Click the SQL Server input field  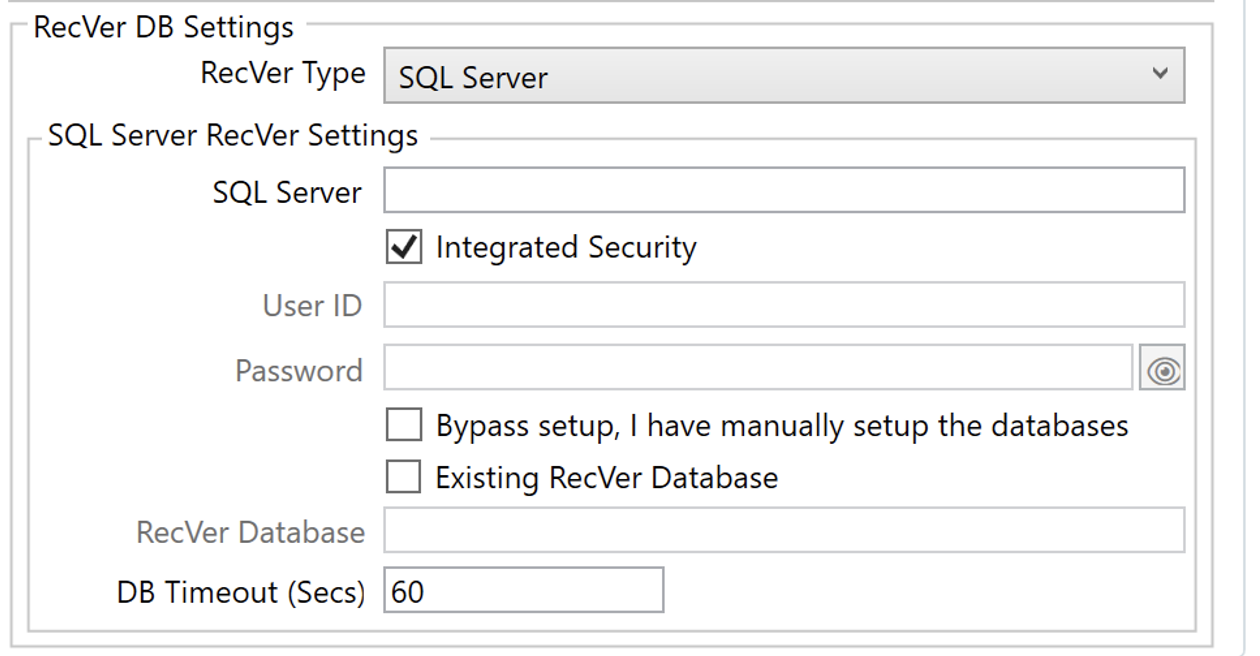point(784,190)
